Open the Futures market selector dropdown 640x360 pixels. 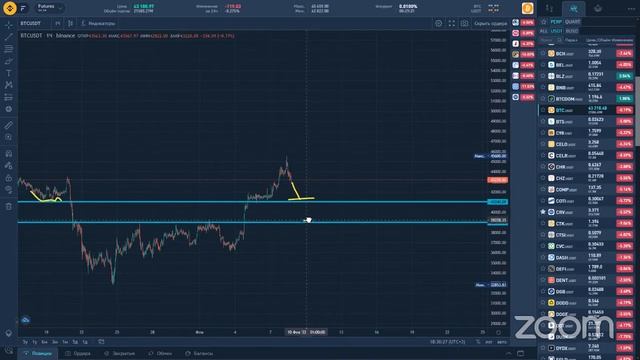pyautogui.click(x=50, y=8)
